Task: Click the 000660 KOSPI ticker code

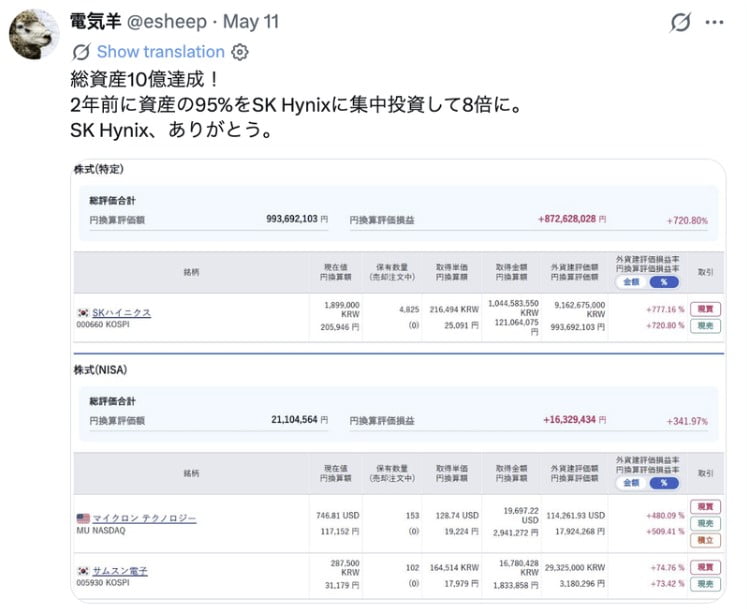Action: (103, 325)
